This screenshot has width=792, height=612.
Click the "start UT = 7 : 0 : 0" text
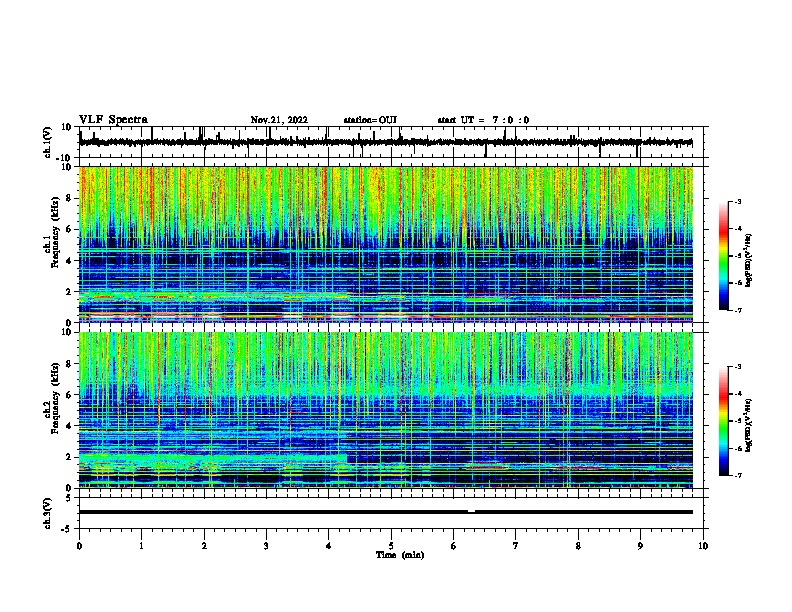483,120
